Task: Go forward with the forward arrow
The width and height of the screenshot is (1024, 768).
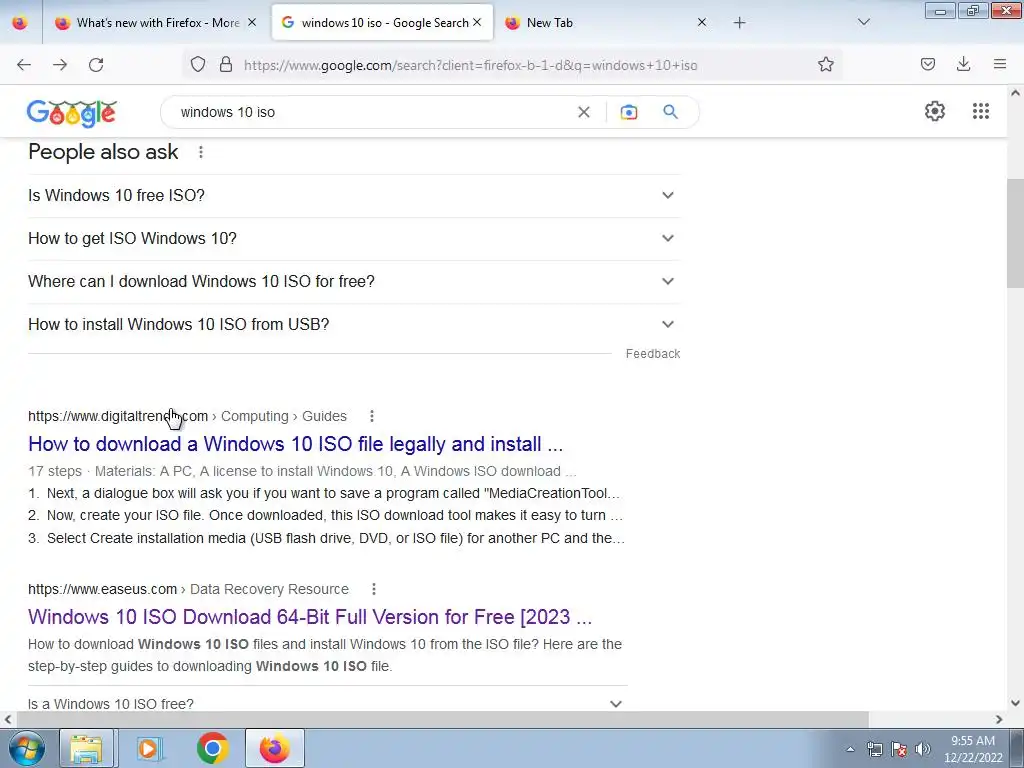Action: pyautogui.click(x=60, y=65)
